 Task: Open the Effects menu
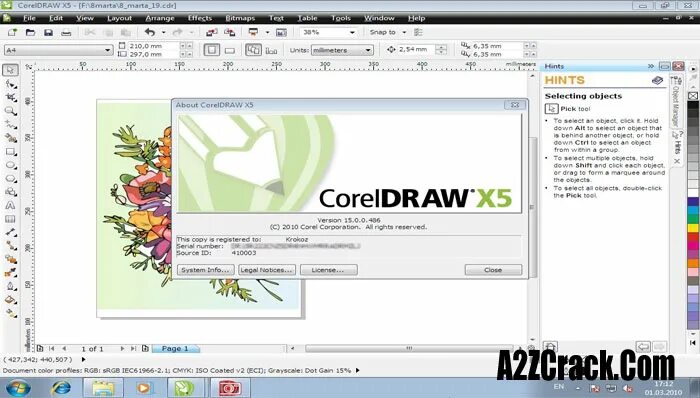tap(200, 18)
